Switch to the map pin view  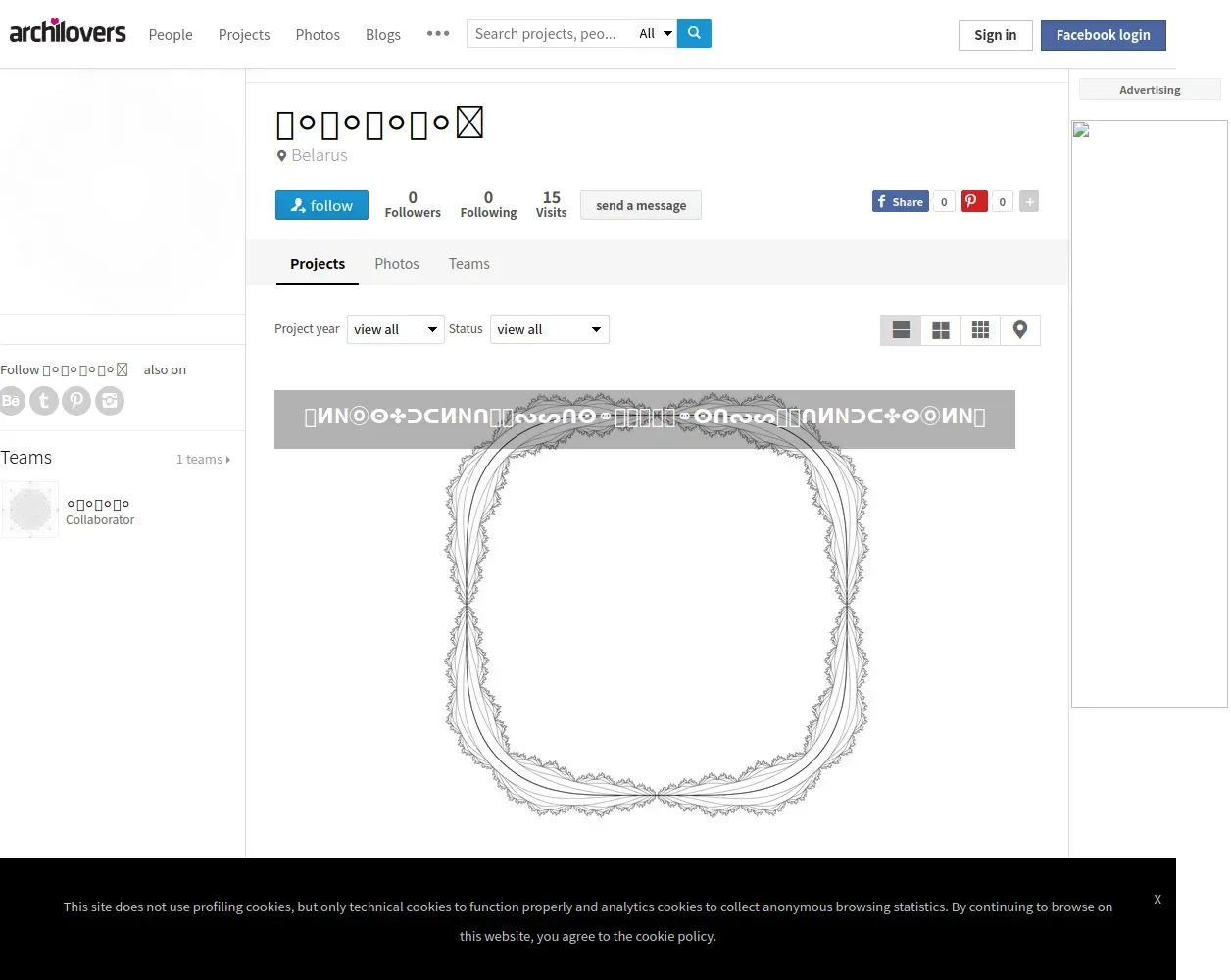(1020, 330)
